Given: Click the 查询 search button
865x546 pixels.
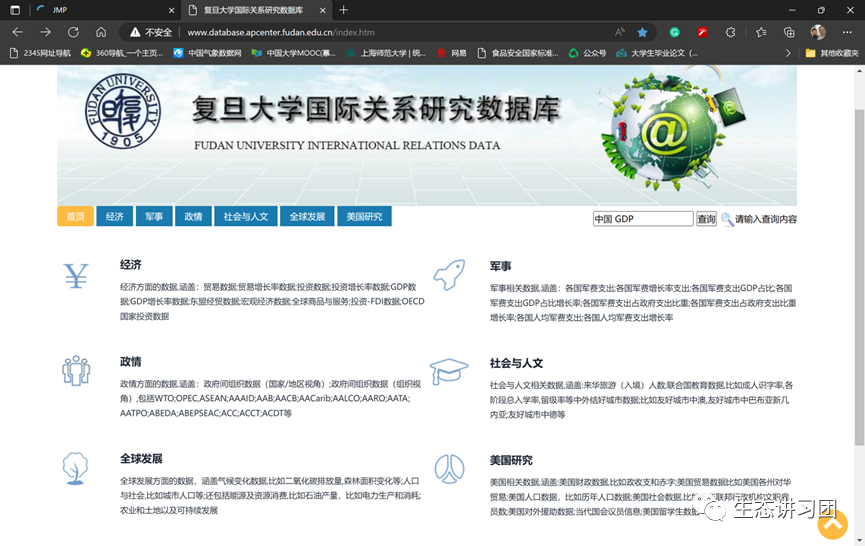Looking at the screenshot, I should point(706,219).
